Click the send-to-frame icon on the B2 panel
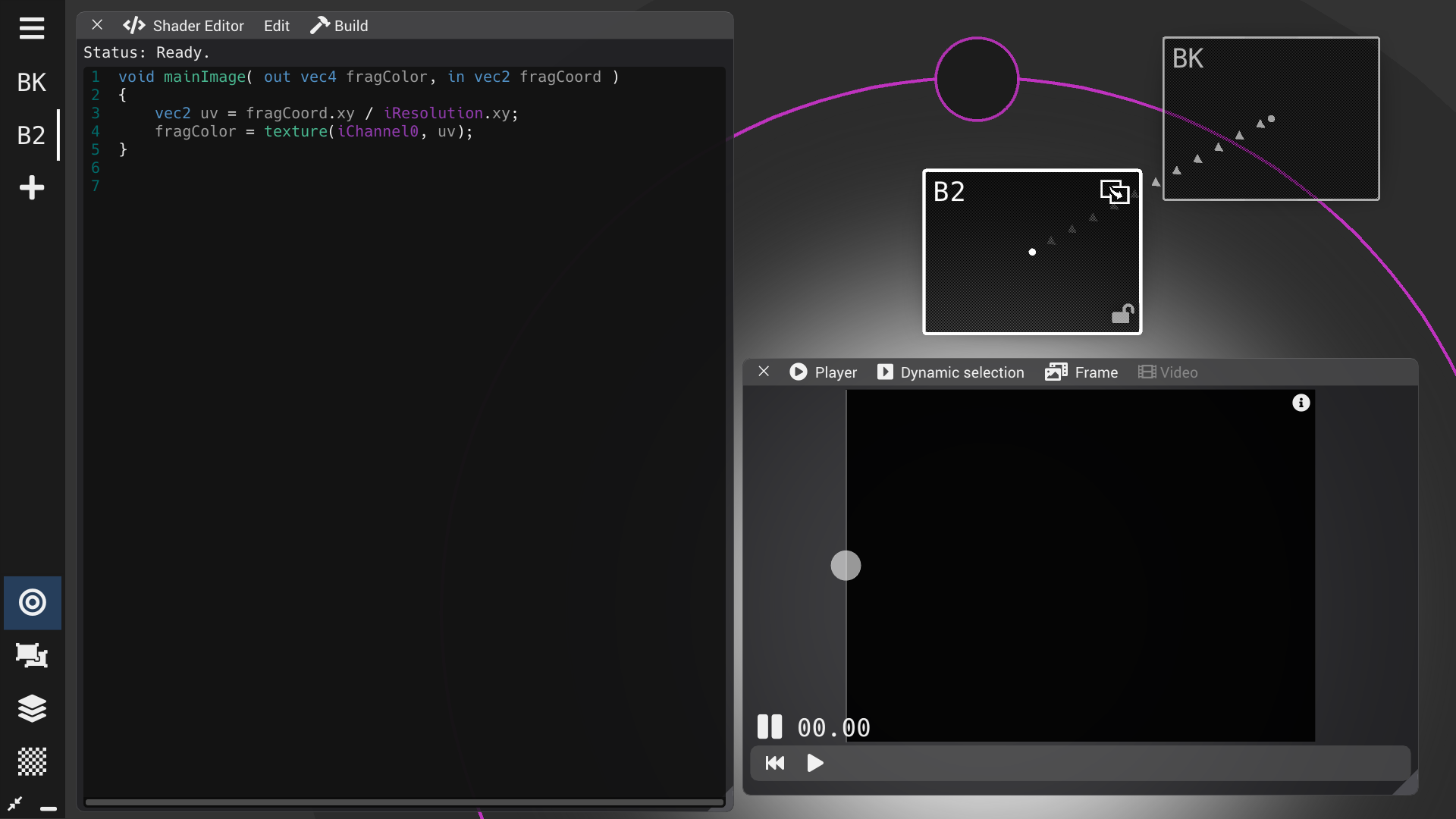 pos(1115,191)
